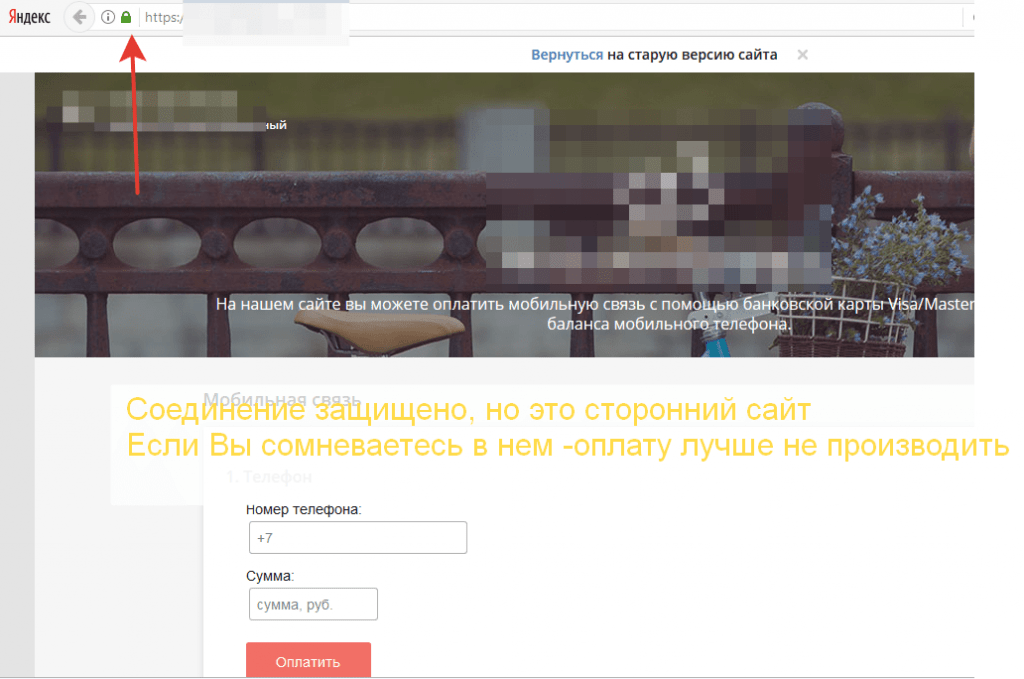Image resolution: width=1024 pixels, height=679 pixels.
Task: Click the Яндекс logo in toolbar
Action: [x=30, y=17]
